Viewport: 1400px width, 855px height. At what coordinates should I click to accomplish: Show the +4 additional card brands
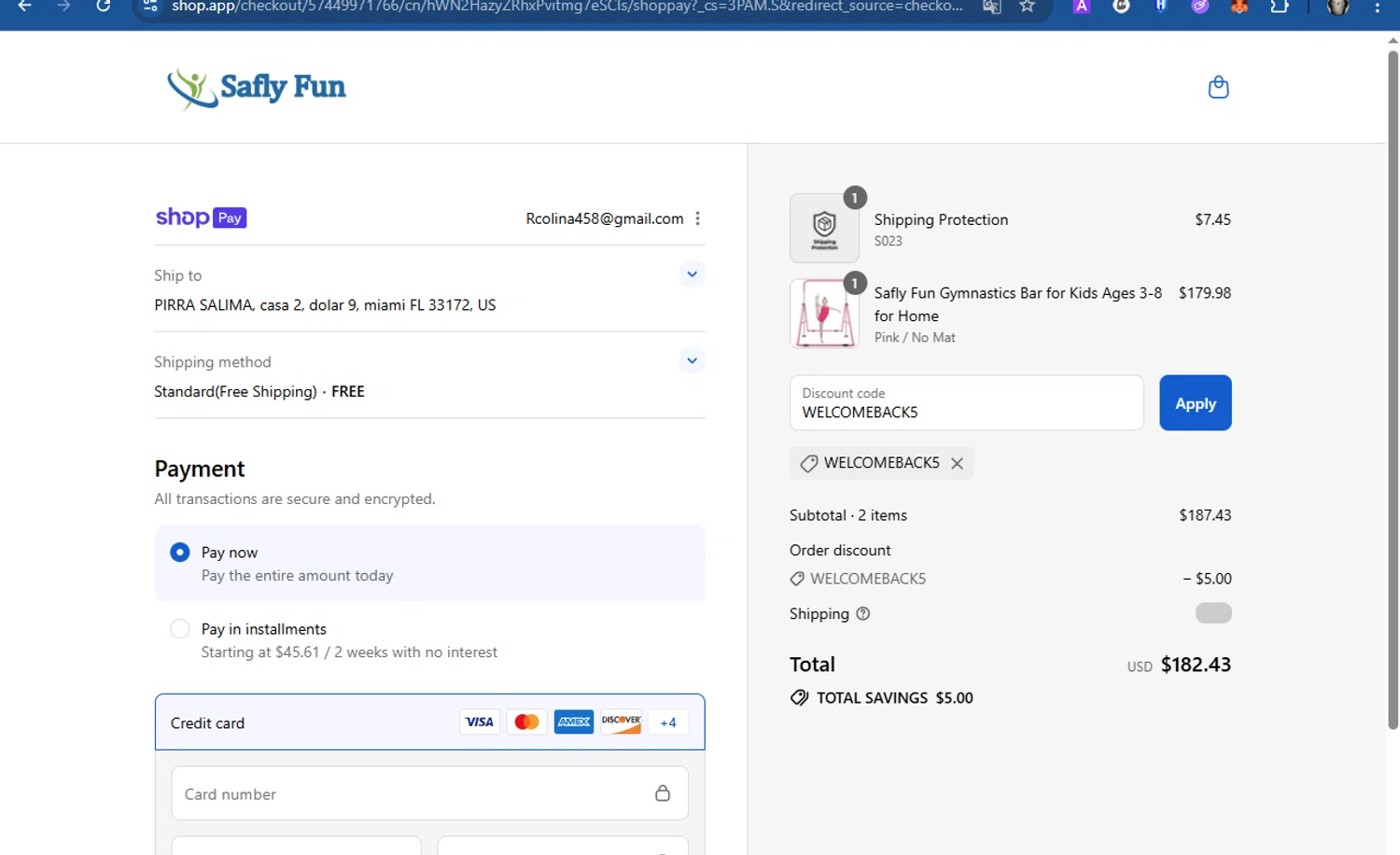(x=668, y=722)
